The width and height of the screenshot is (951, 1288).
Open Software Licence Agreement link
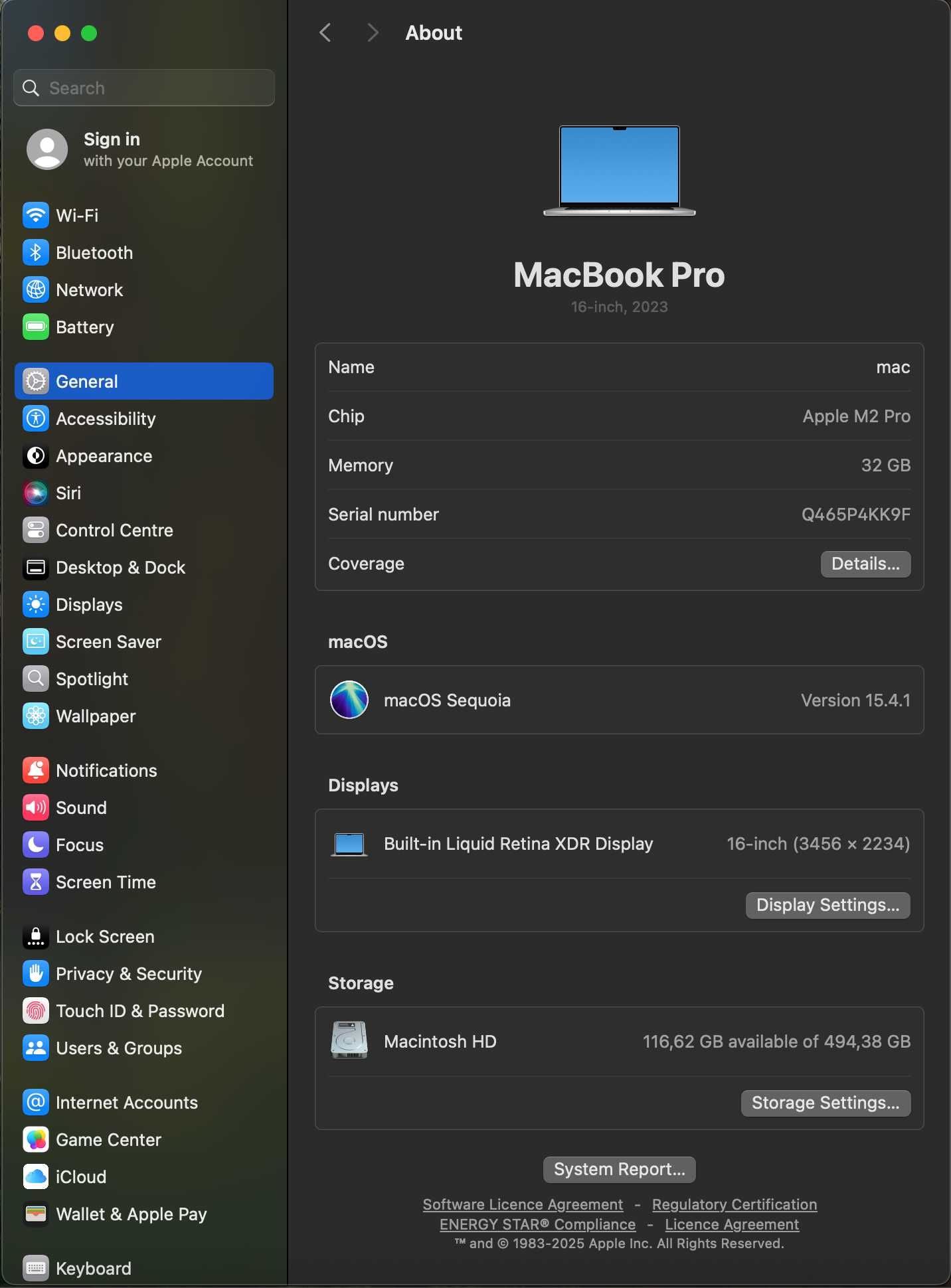[x=523, y=1204]
